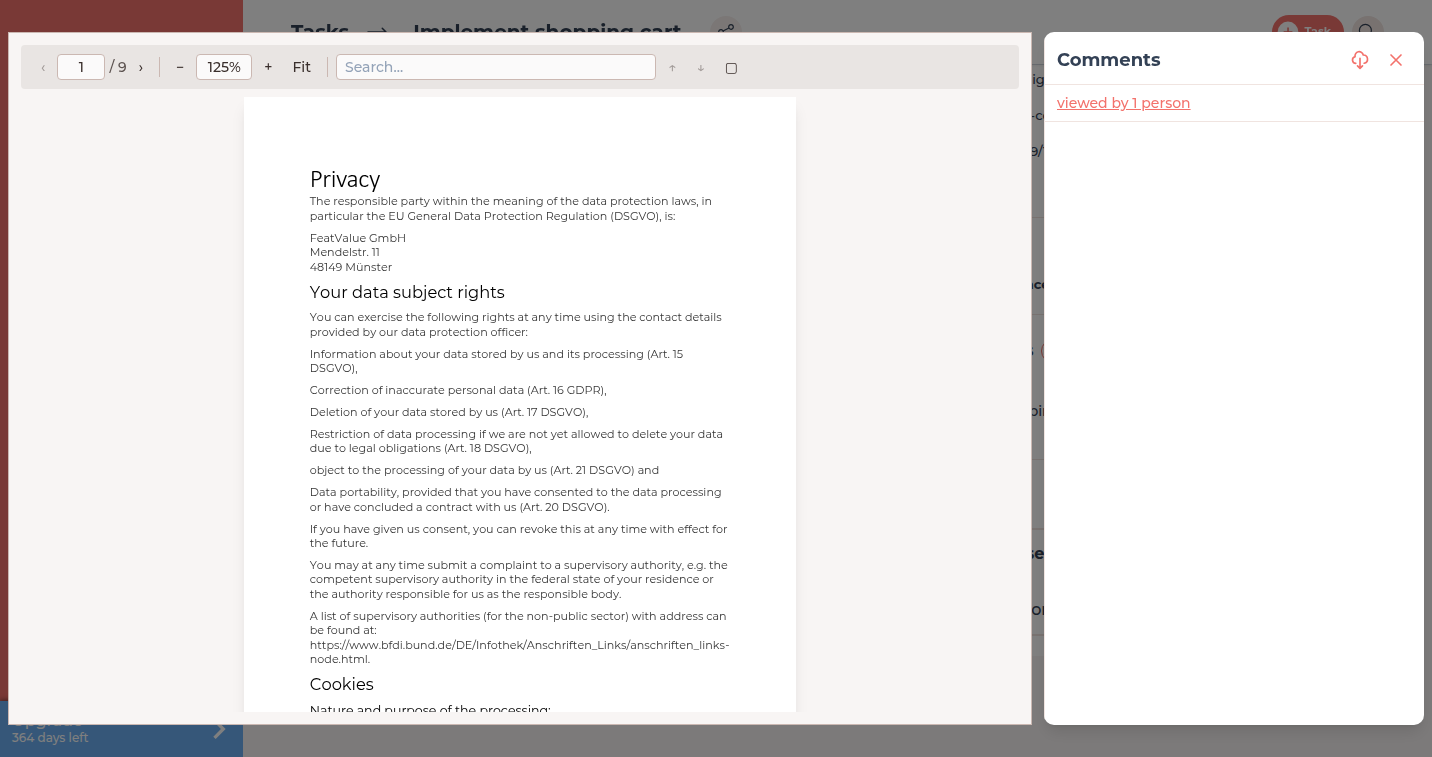Click 'object to the processing of your data' line
The image size is (1432, 757).
484,470
